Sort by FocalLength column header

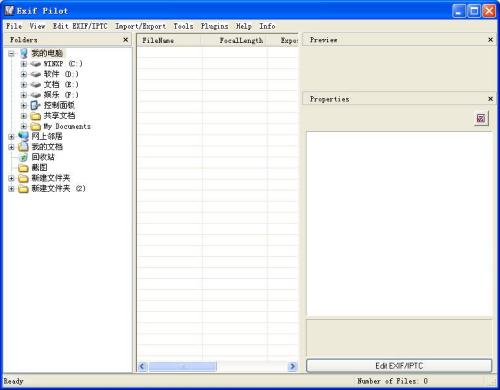234,40
